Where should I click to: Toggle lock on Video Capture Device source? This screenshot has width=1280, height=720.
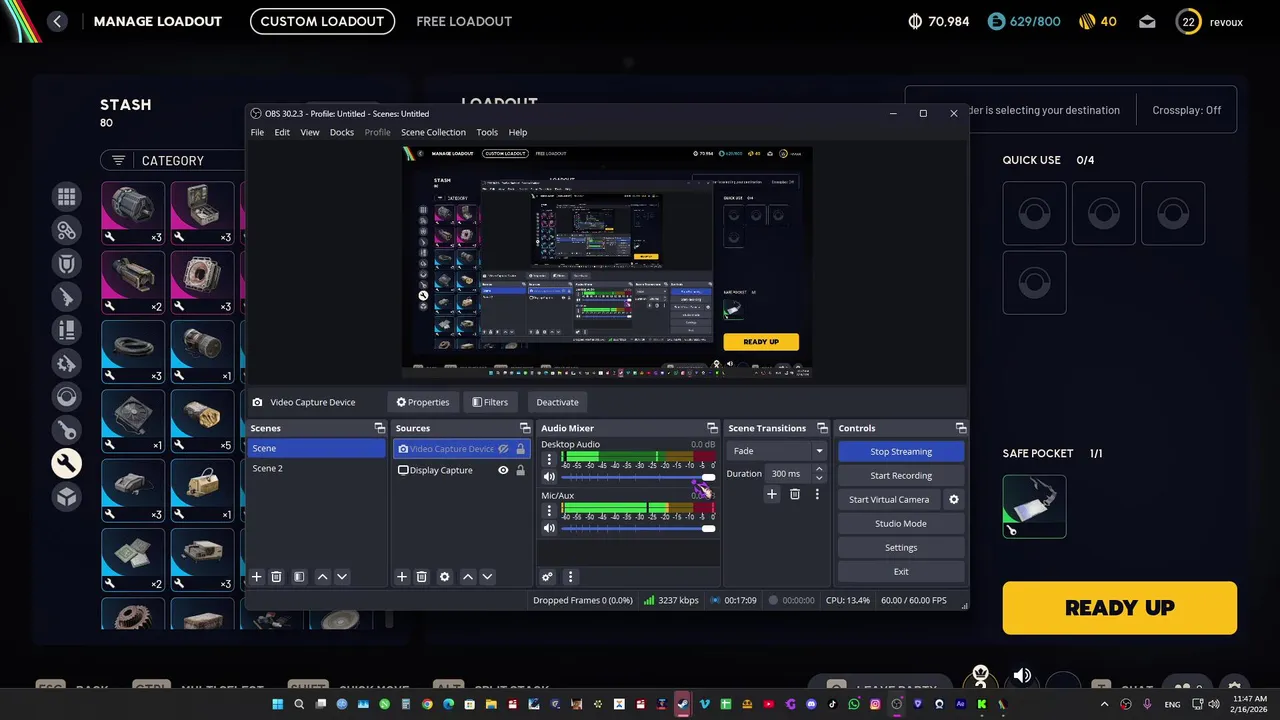coord(520,449)
